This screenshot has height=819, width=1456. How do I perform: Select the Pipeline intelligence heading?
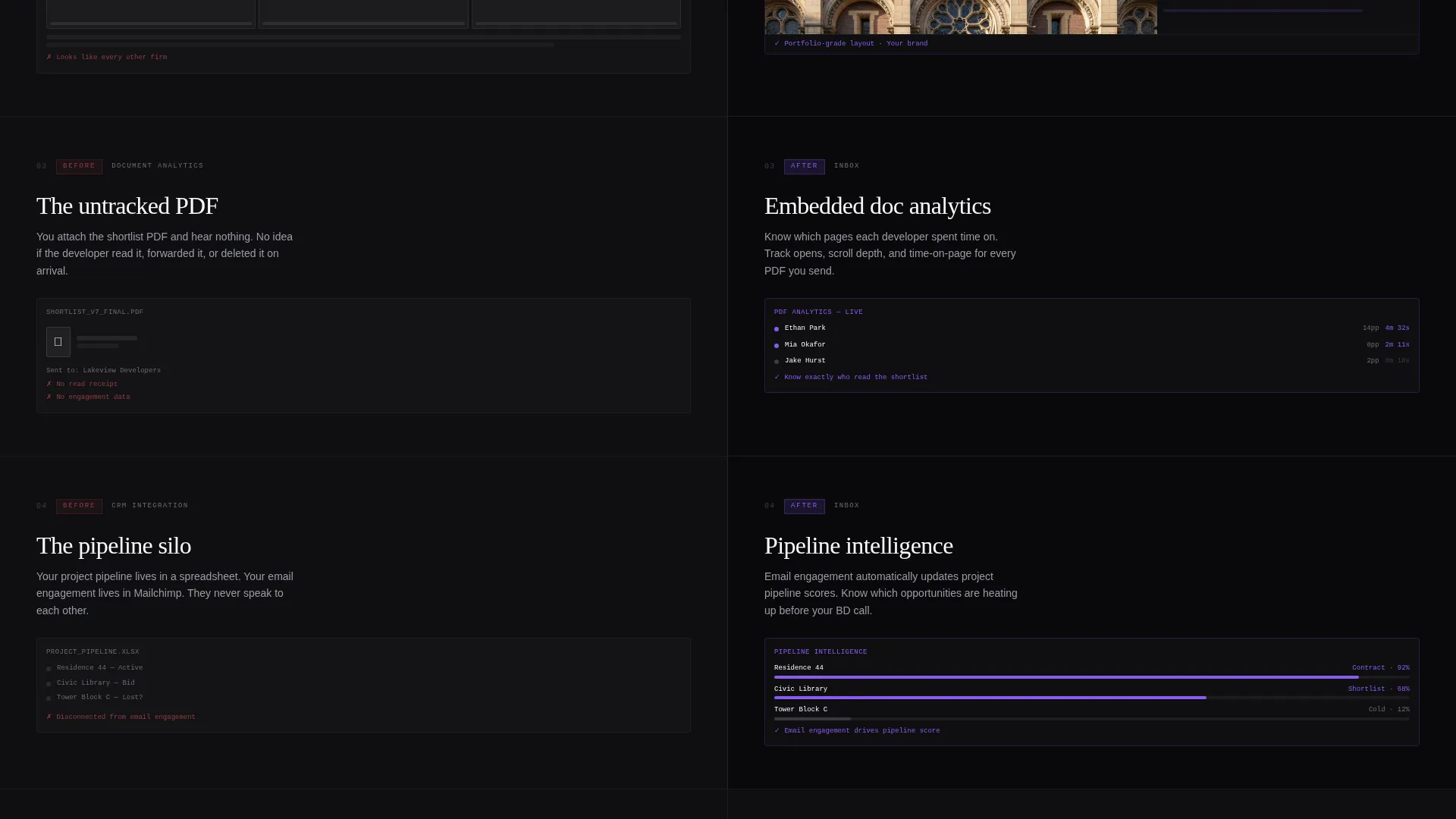(x=858, y=546)
